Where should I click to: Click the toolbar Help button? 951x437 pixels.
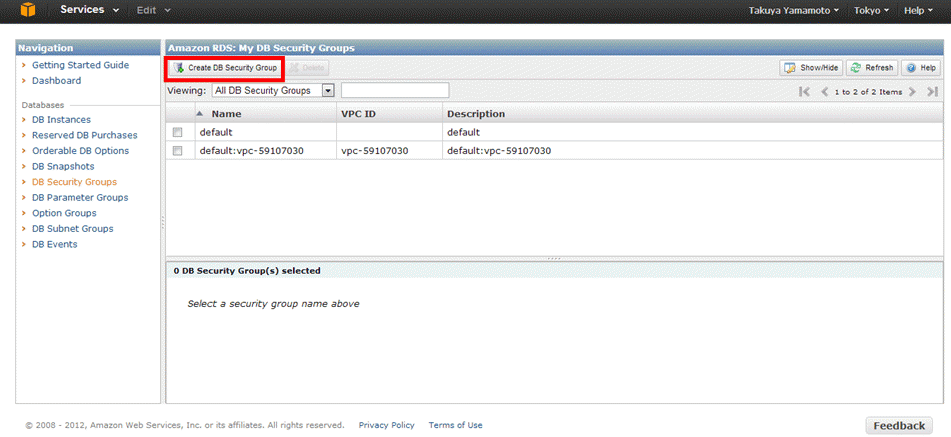click(921, 68)
